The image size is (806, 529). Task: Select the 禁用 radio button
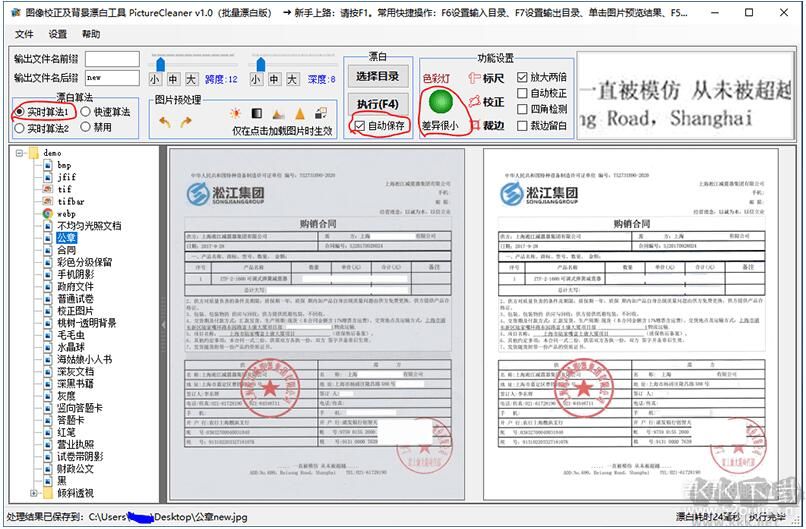(86, 127)
